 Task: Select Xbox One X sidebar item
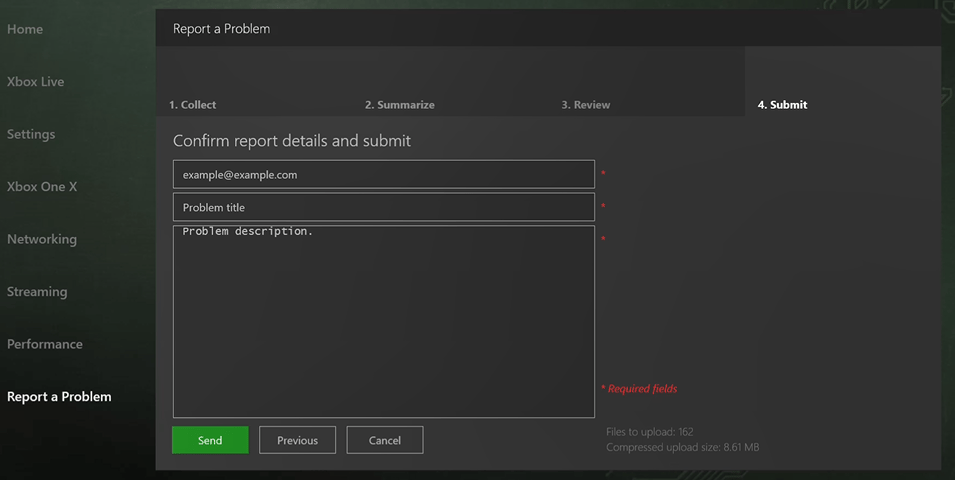coord(42,186)
